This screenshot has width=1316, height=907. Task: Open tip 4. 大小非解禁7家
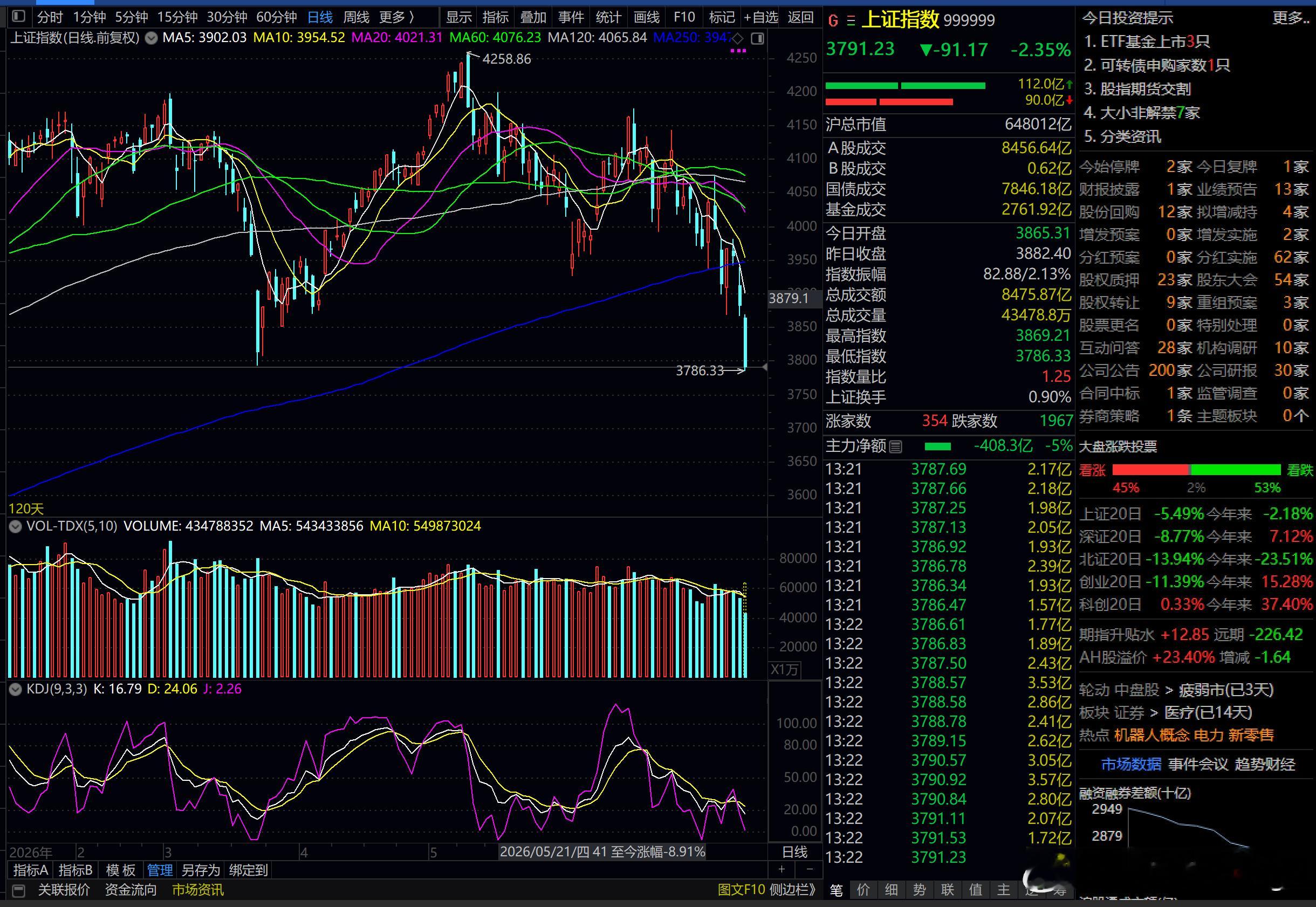tap(1141, 113)
